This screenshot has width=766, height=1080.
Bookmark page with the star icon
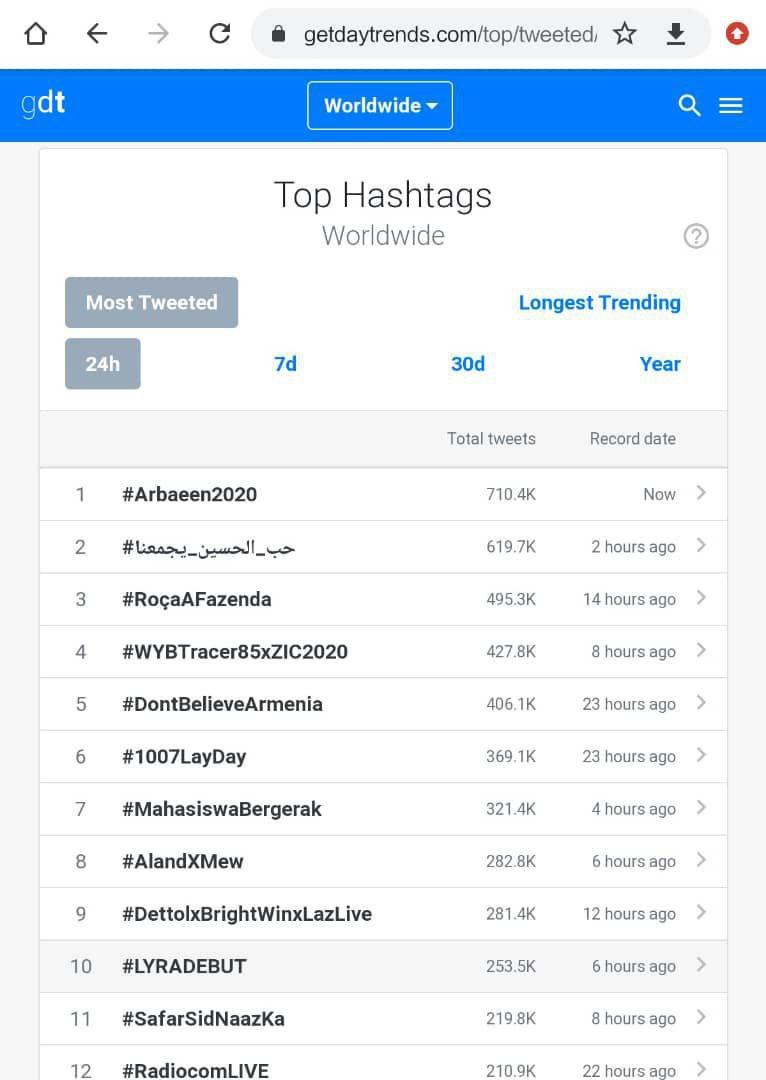[x=624, y=33]
